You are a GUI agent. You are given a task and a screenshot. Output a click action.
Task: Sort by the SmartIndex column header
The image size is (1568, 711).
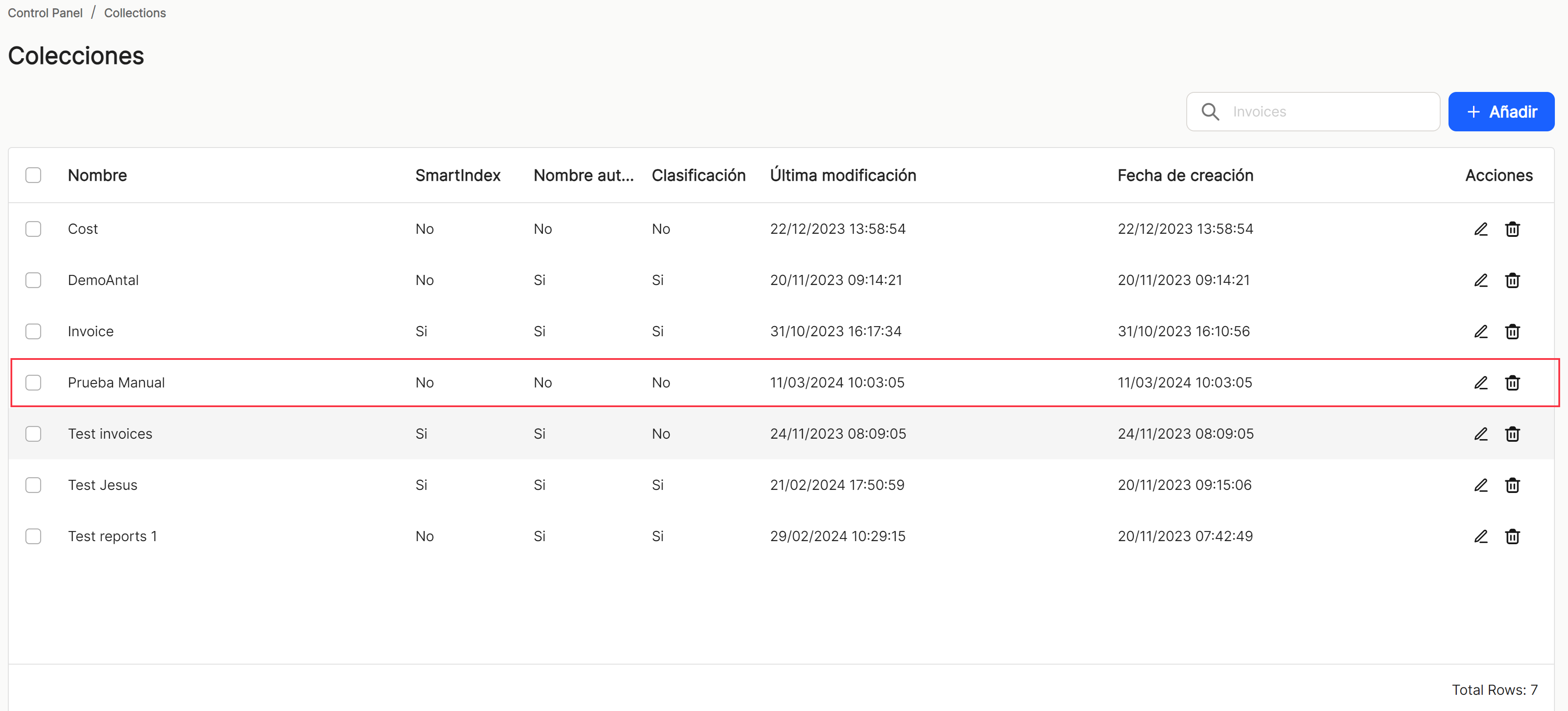(458, 175)
